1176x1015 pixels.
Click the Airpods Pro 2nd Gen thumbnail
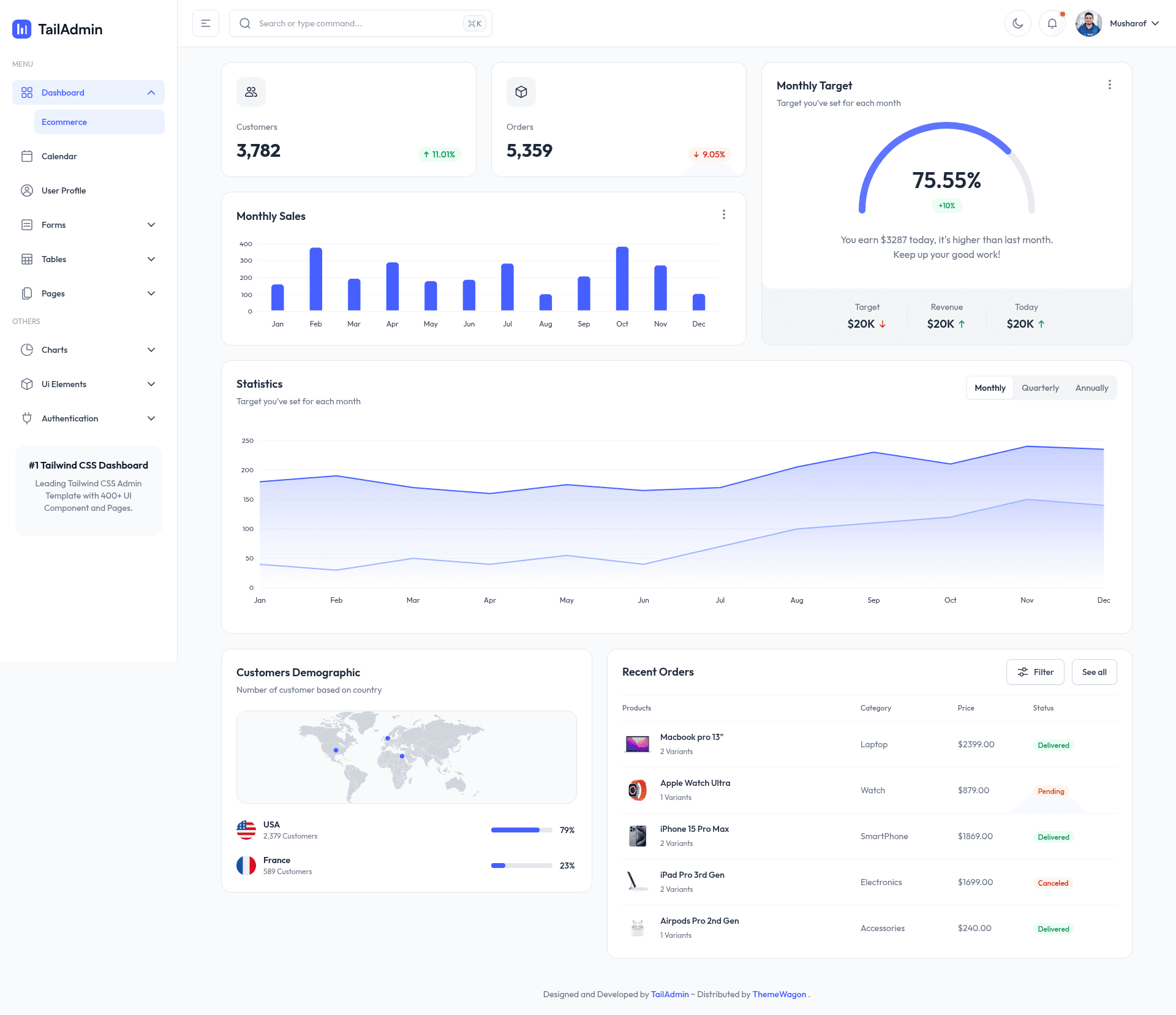(638, 928)
